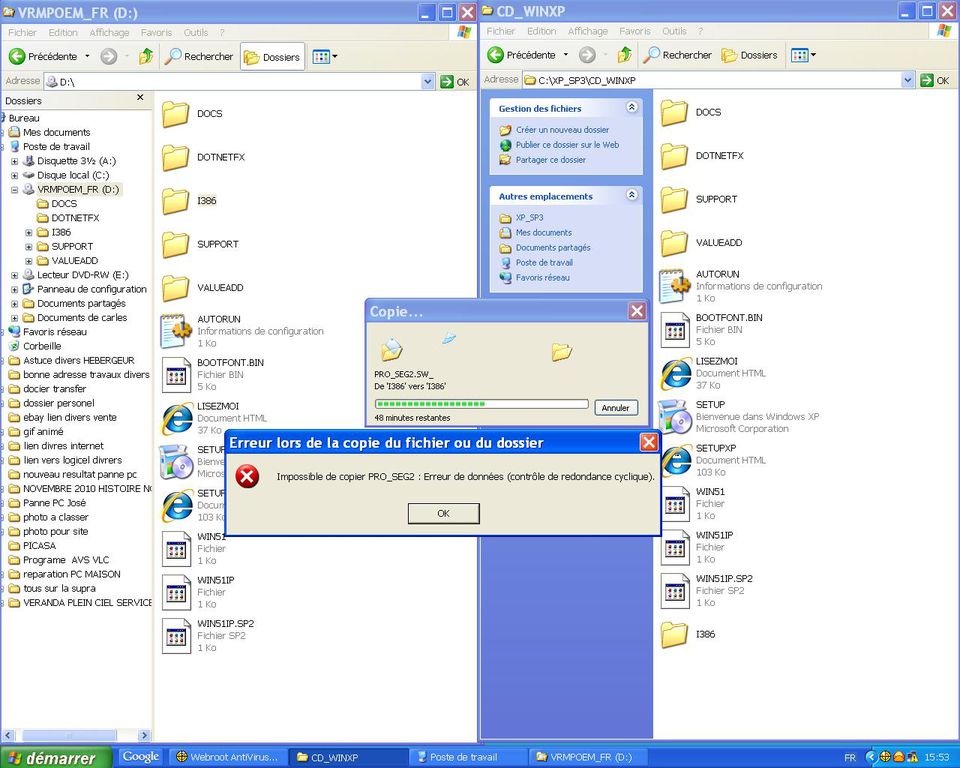Screen dimensions: 960x768
Task: Collapse the Gestion des fichiers panel chevron
Action: (x=631, y=107)
